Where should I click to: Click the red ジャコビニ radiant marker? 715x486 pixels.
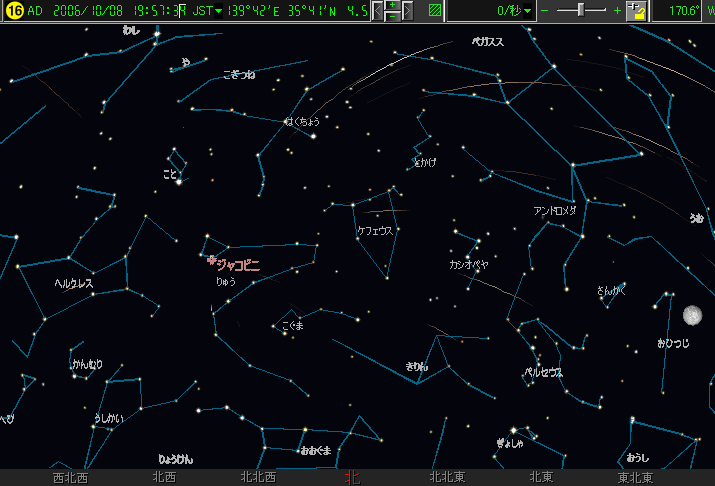[x=211, y=260]
